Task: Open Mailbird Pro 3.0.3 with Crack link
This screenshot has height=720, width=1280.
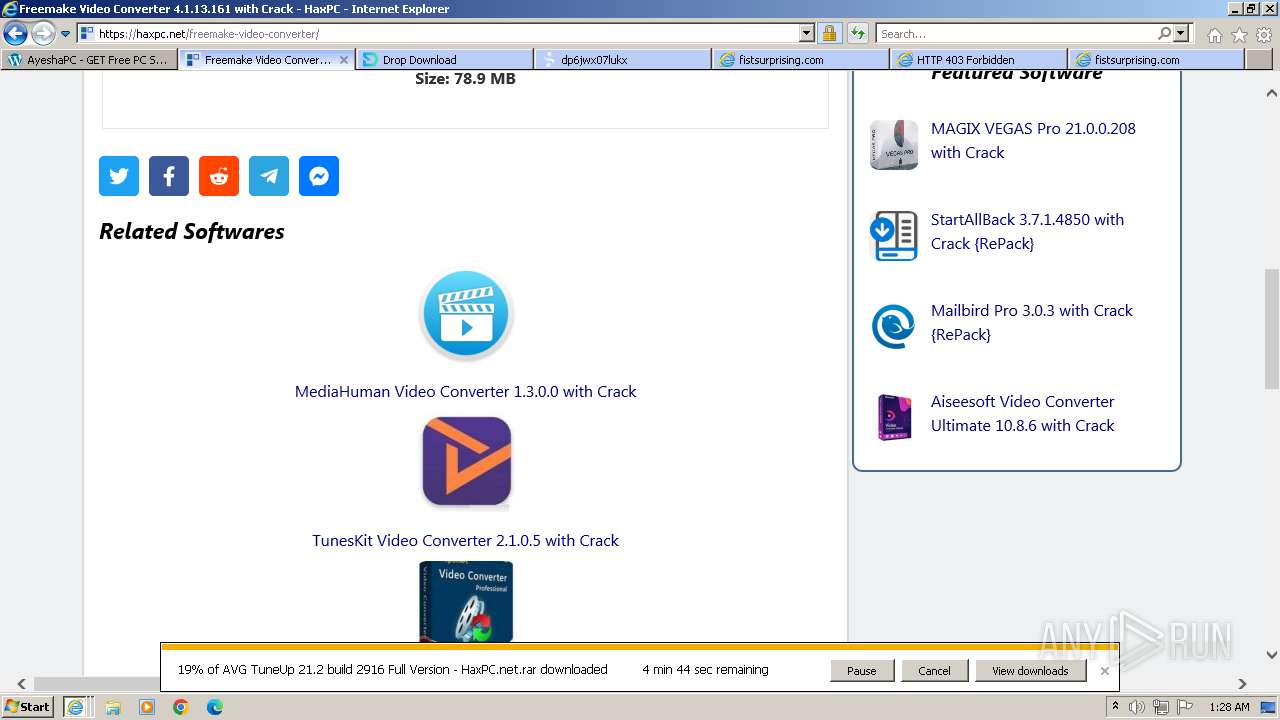Action: [1032, 323]
